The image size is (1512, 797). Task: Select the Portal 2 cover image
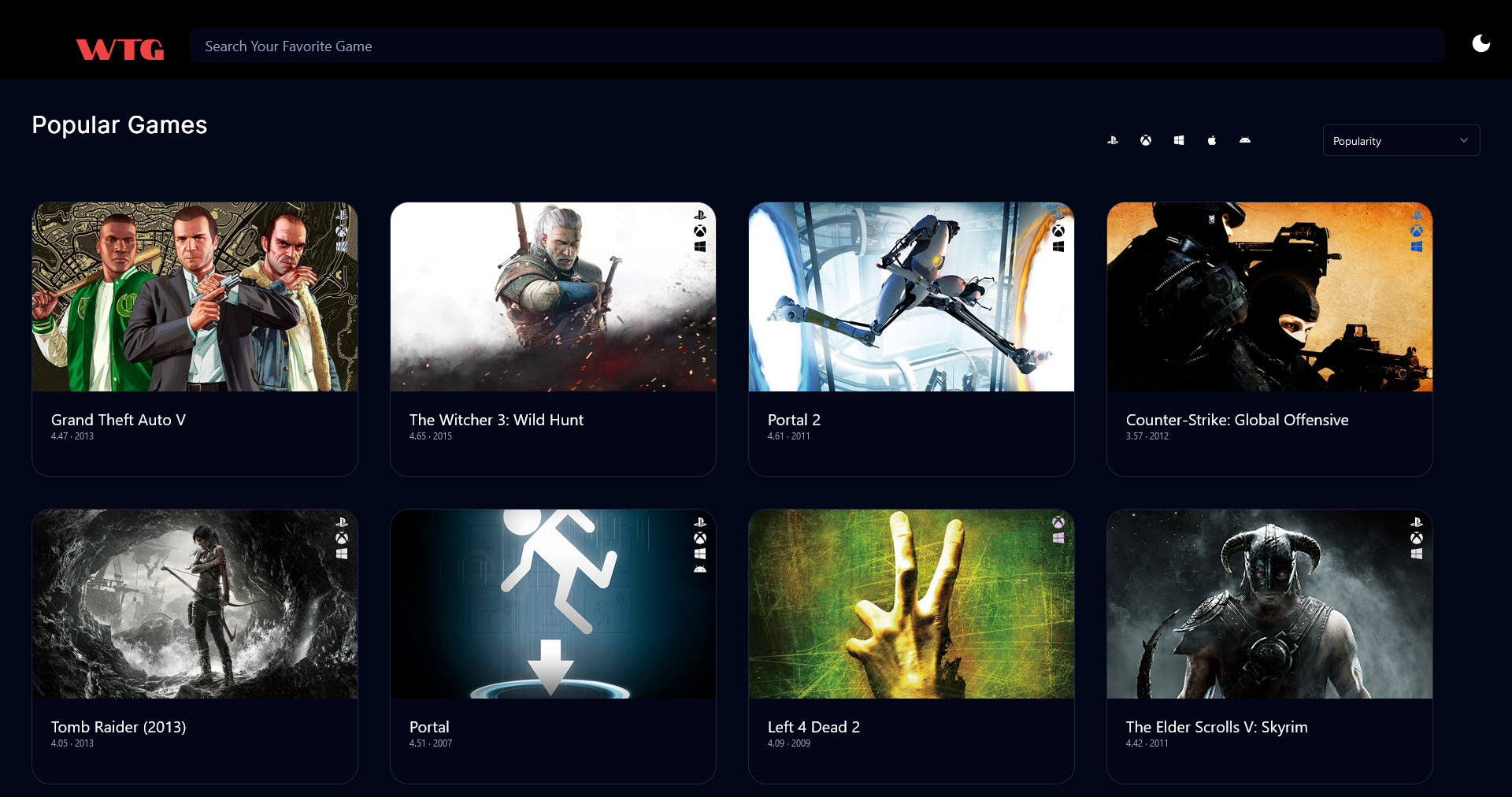[x=911, y=297]
